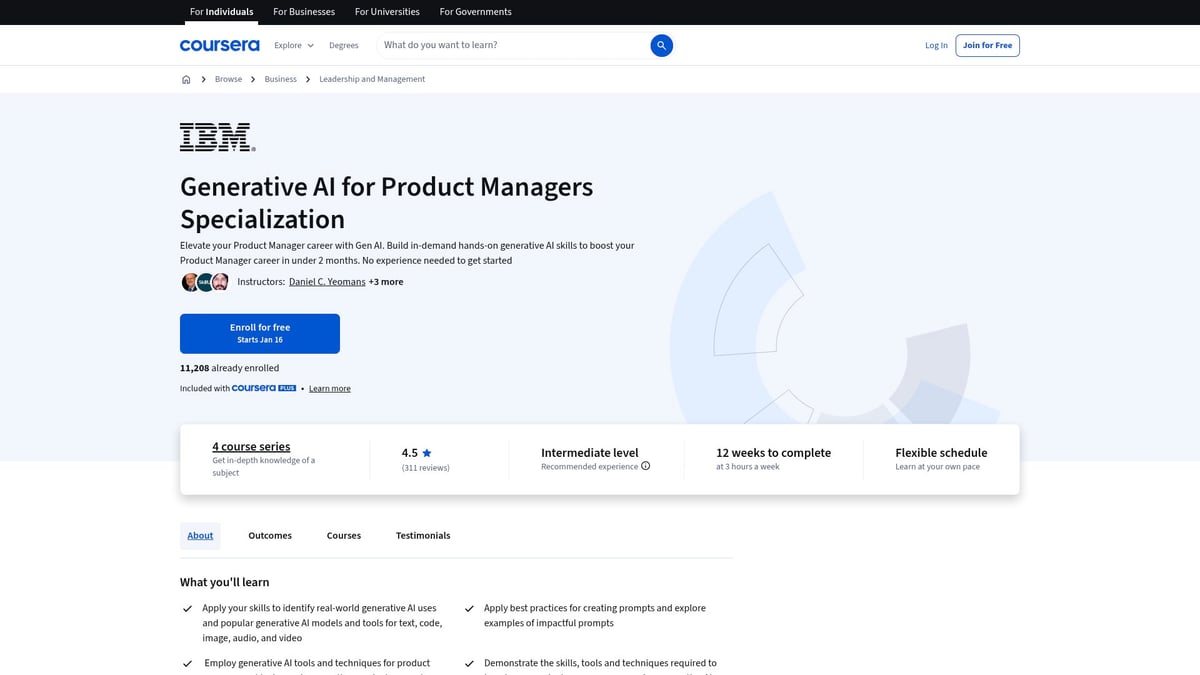Click the specialization title heading
This screenshot has height=675, width=1200.
pos(386,203)
